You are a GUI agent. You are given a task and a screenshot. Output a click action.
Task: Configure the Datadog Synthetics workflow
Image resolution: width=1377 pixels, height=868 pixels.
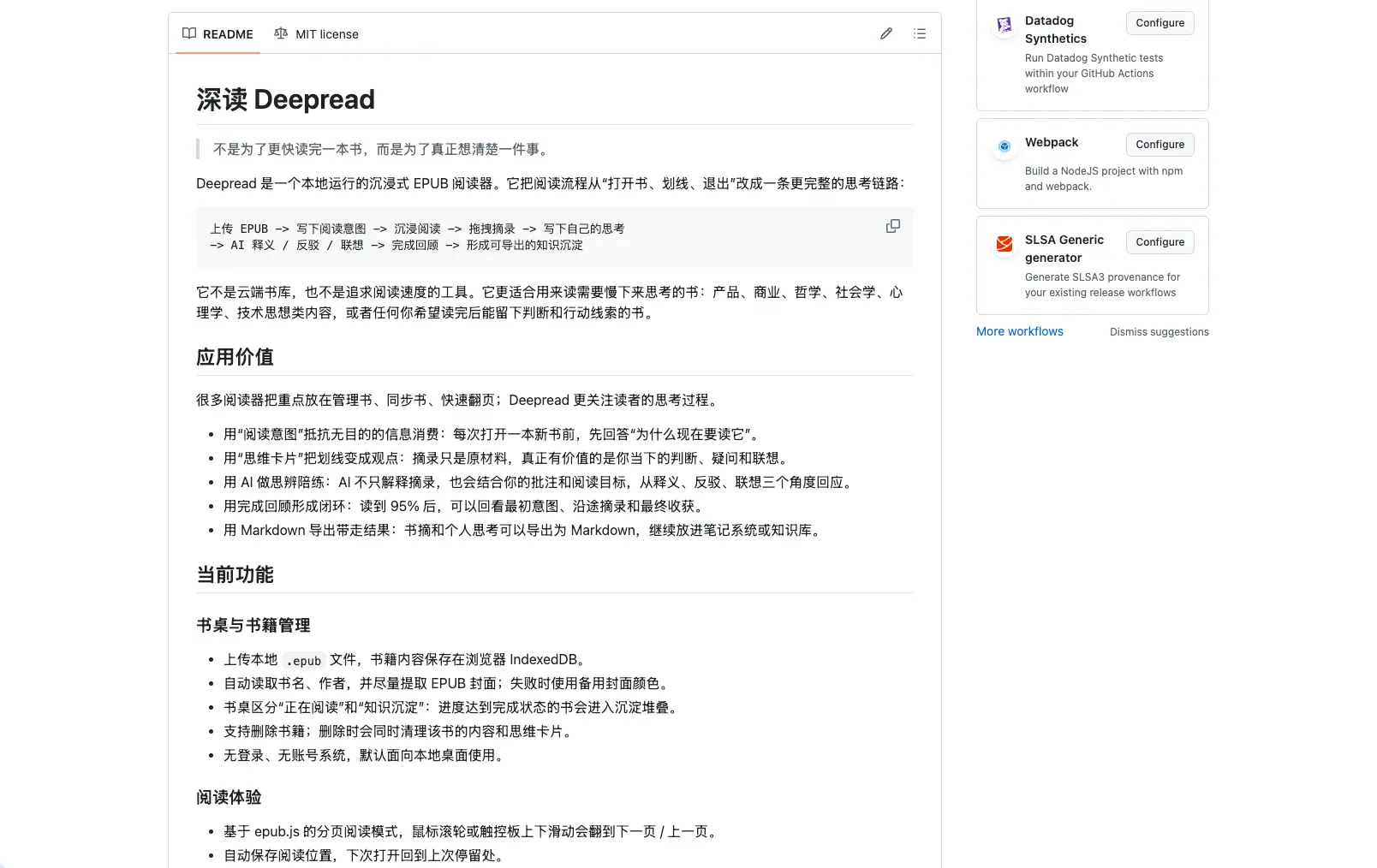coord(1159,23)
